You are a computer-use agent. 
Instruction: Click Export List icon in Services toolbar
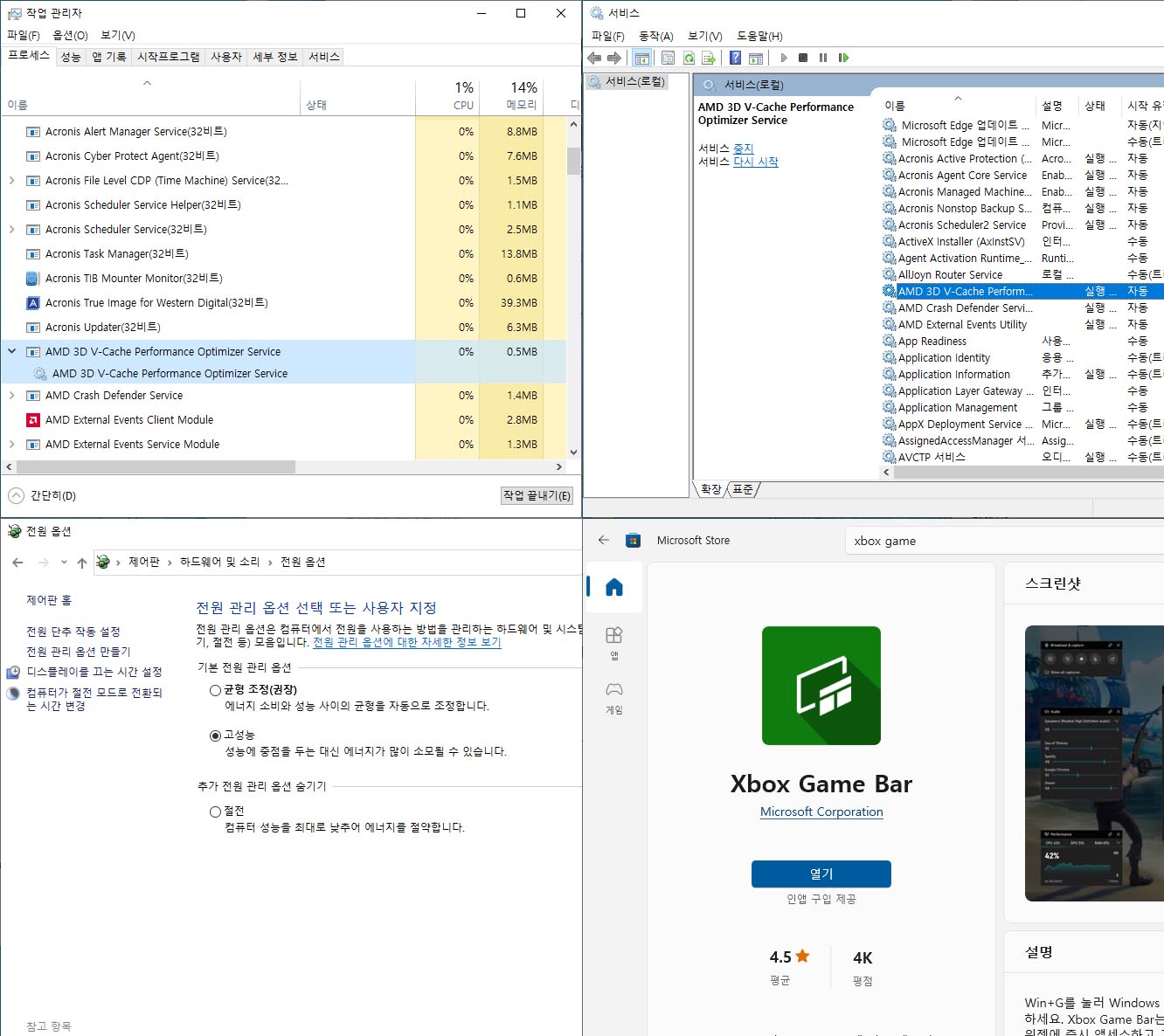[x=709, y=58]
